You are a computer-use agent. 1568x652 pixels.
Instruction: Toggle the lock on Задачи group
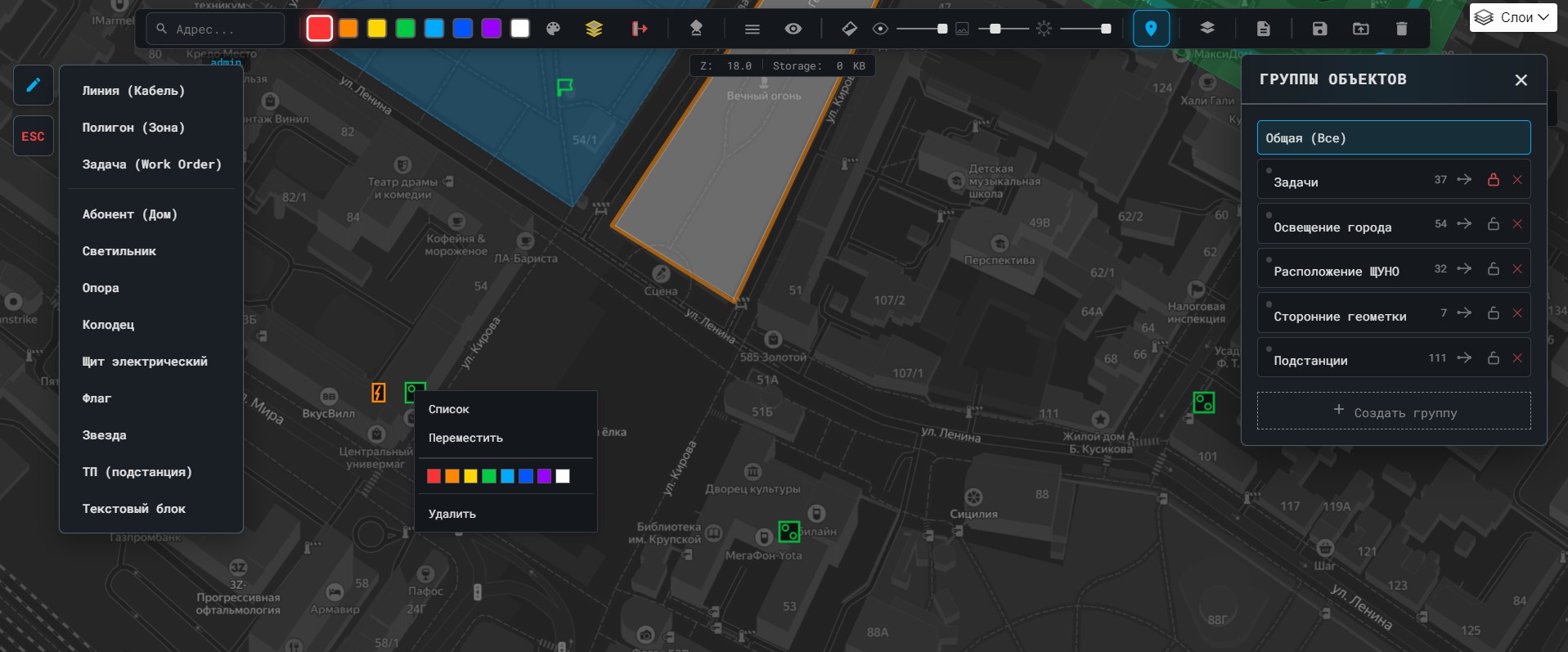point(1493,180)
